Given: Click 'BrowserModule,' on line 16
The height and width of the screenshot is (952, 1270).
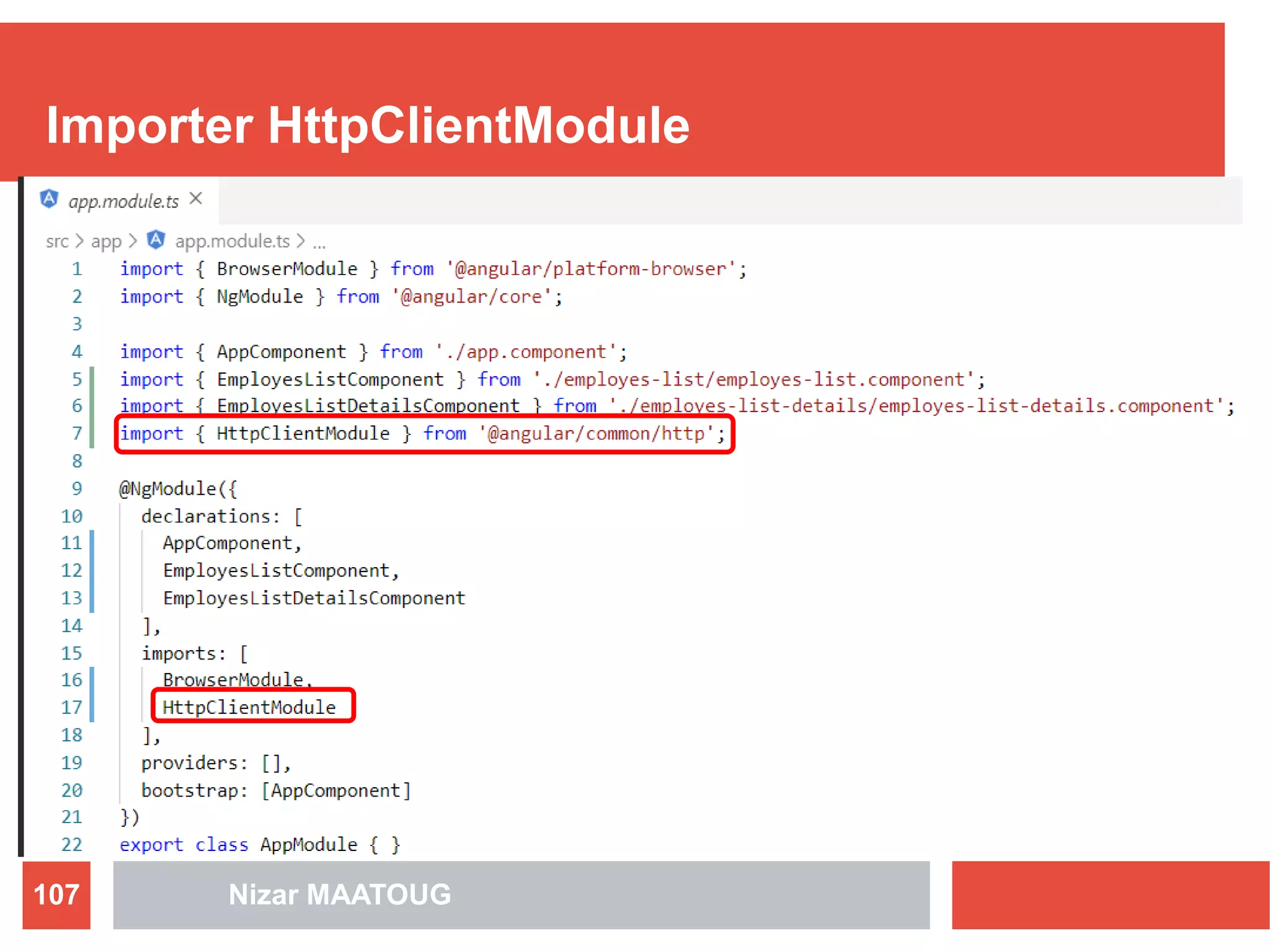Looking at the screenshot, I should [x=238, y=679].
